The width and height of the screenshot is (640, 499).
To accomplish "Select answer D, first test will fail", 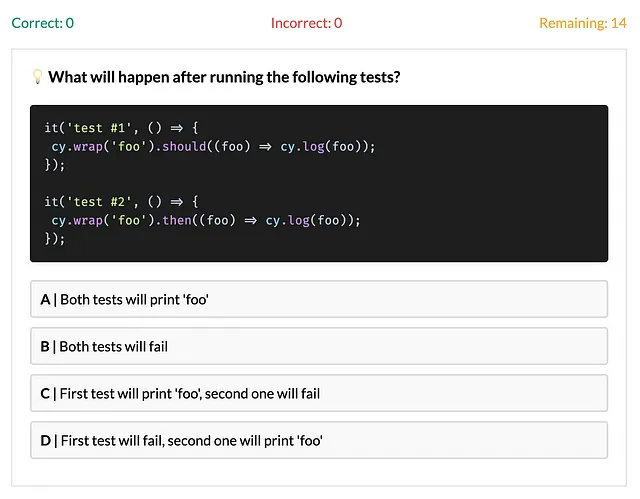I will click(x=319, y=440).
